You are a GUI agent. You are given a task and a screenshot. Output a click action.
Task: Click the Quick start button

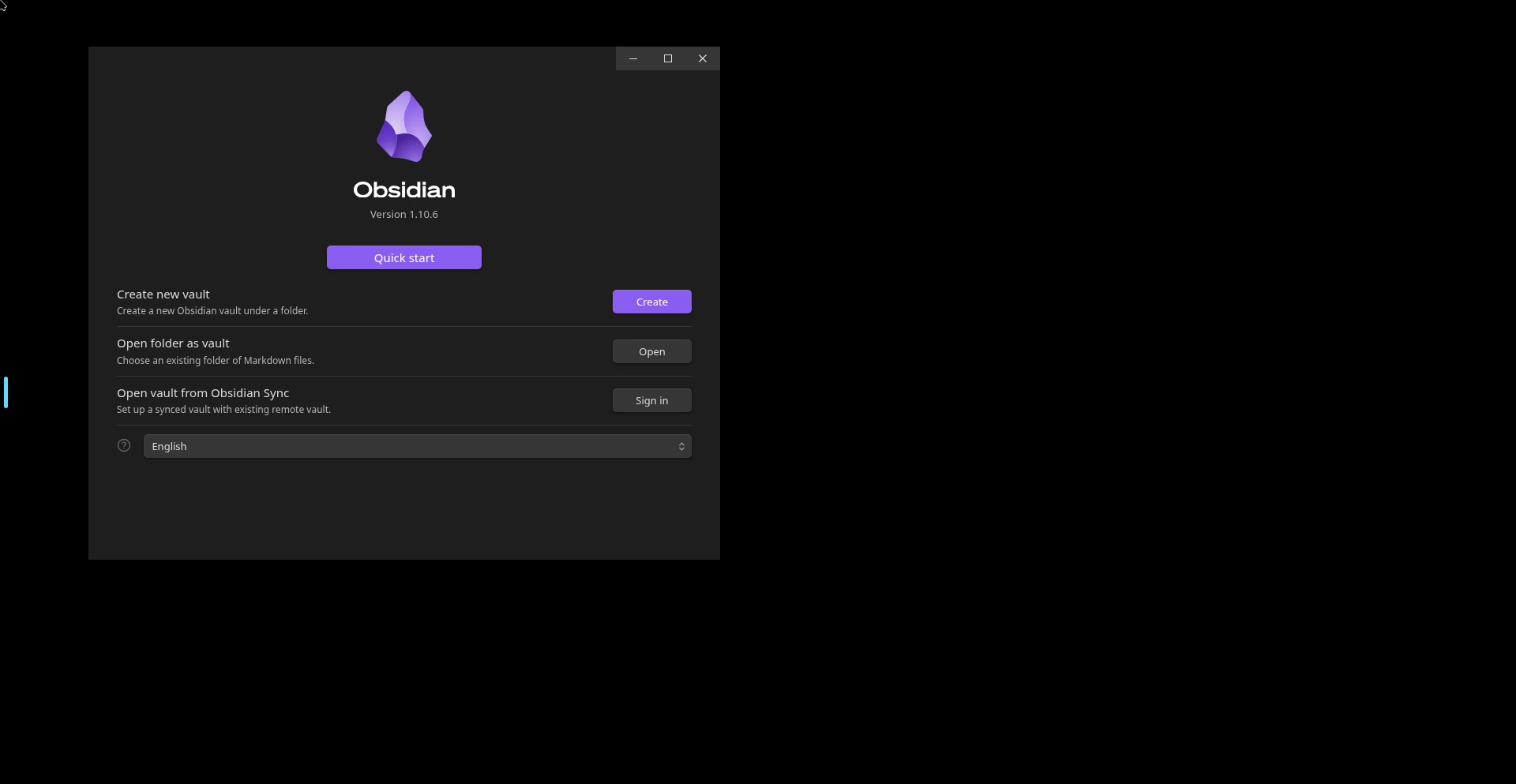pyautogui.click(x=404, y=257)
